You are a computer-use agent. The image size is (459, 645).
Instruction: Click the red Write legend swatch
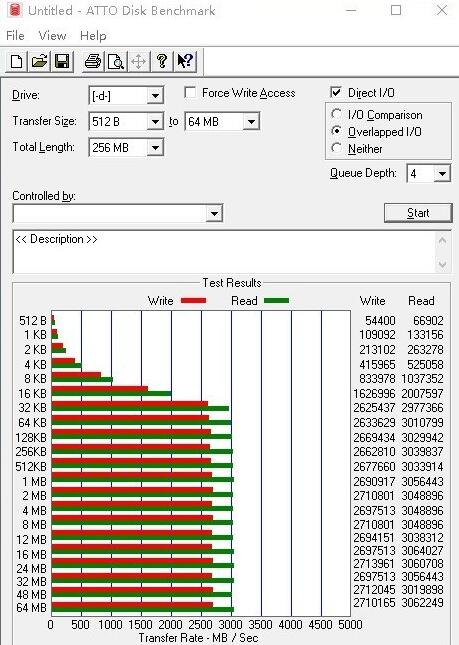point(193,301)
